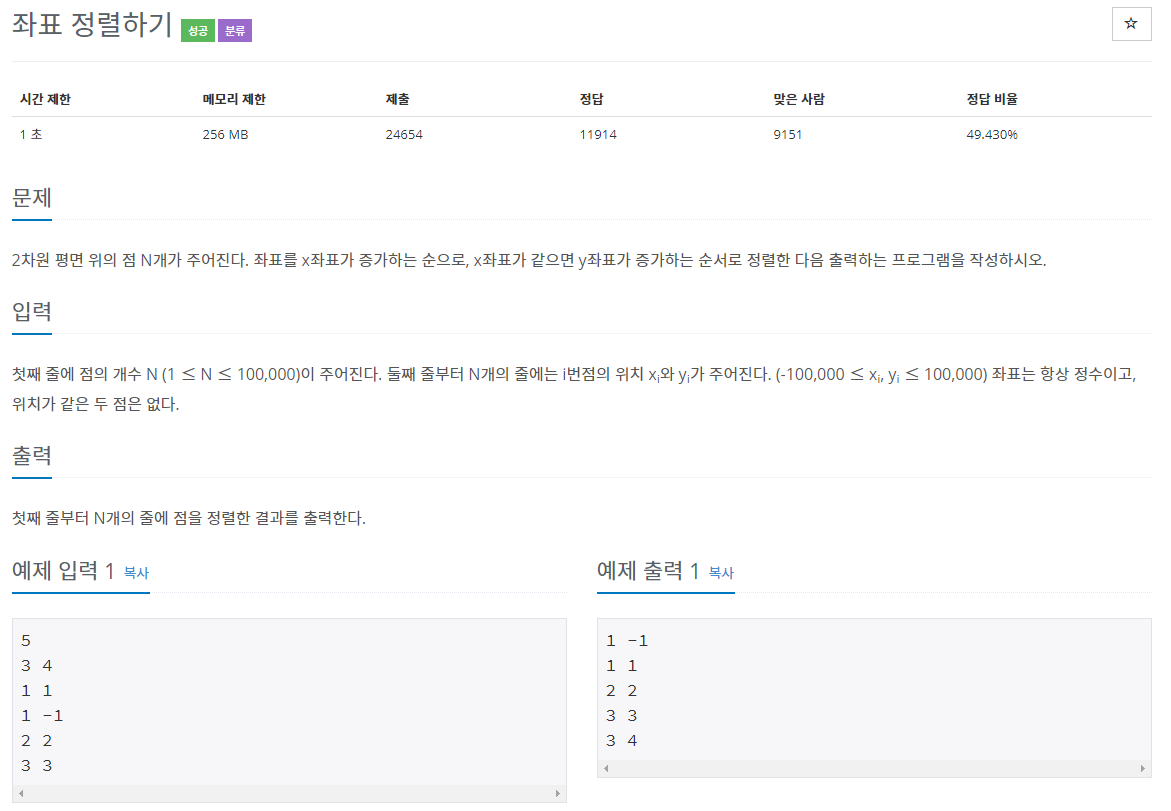Click the 정답 column header
1171x811 pixels.
591,99
